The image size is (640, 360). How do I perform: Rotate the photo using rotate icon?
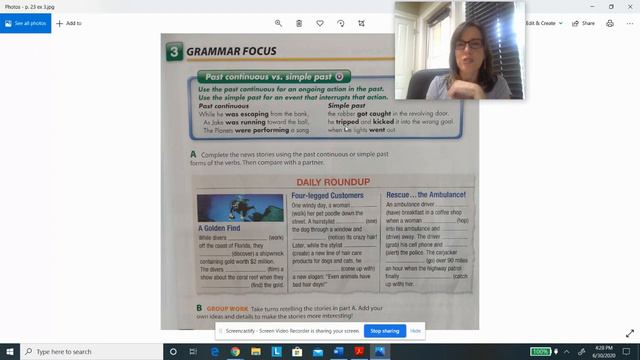[x=341, y=23]
